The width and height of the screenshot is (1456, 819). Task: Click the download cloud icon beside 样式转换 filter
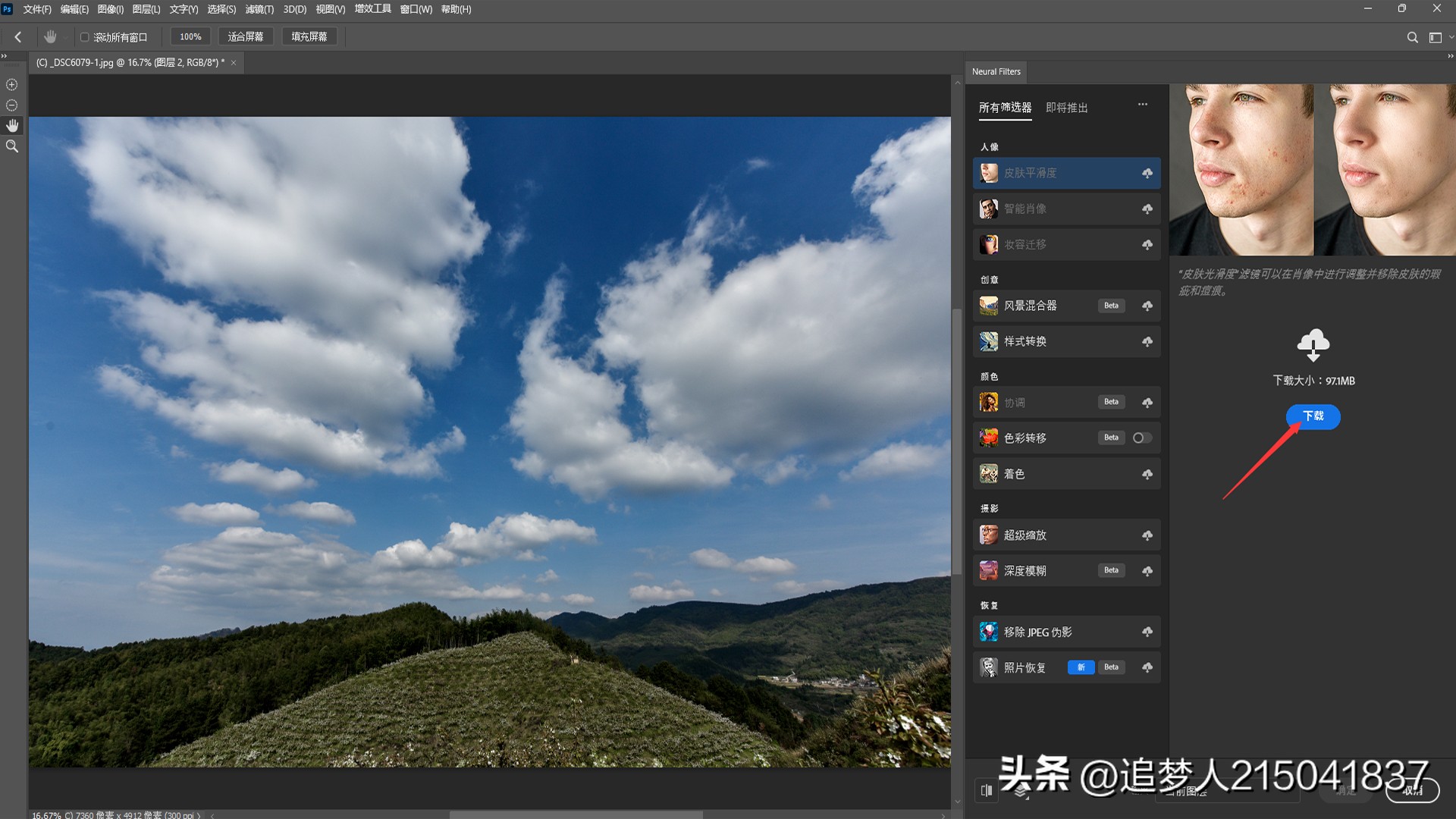point(1147,341)
